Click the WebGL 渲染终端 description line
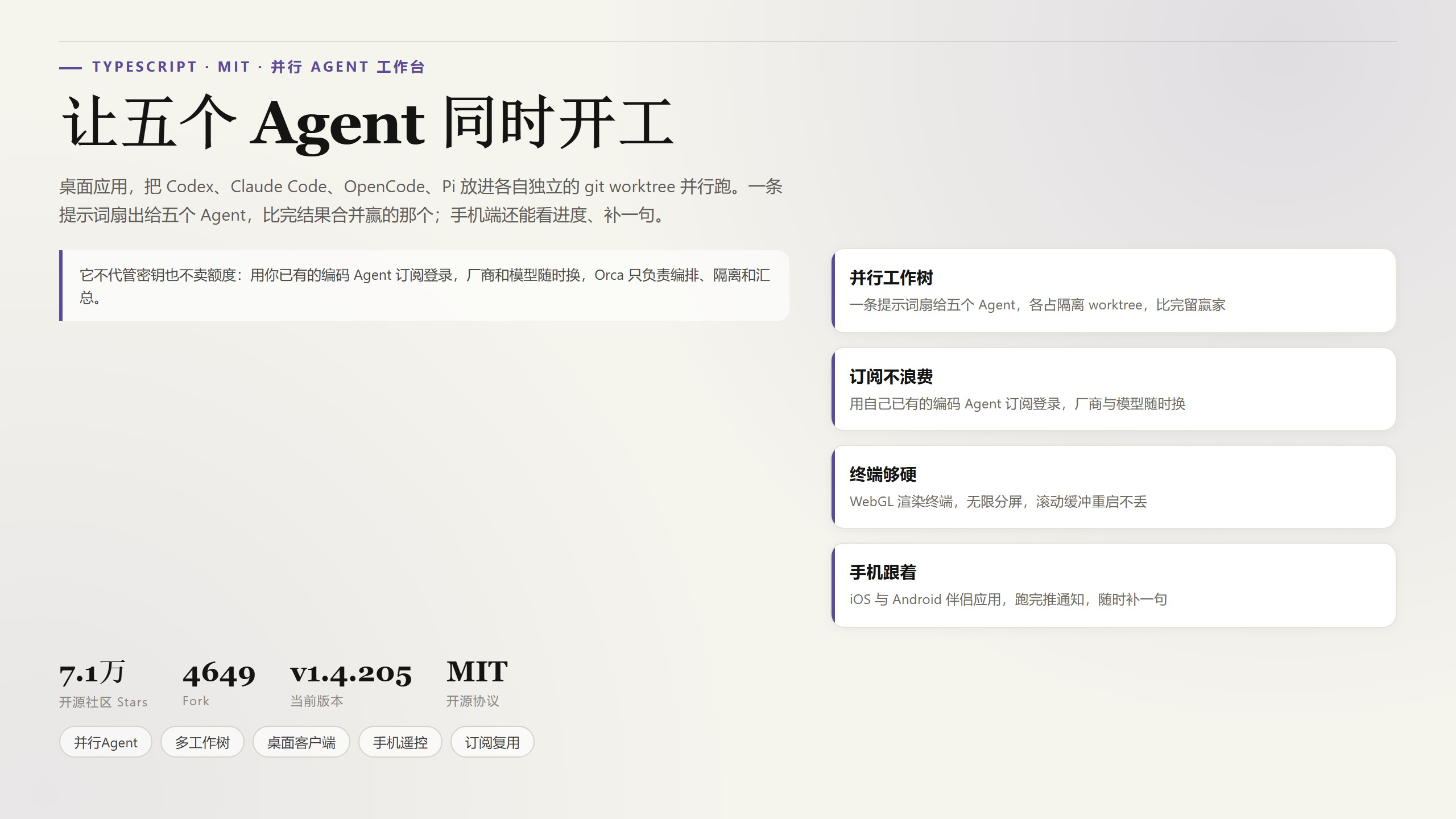Viewport: 1456px width, 819px height. 998,502
